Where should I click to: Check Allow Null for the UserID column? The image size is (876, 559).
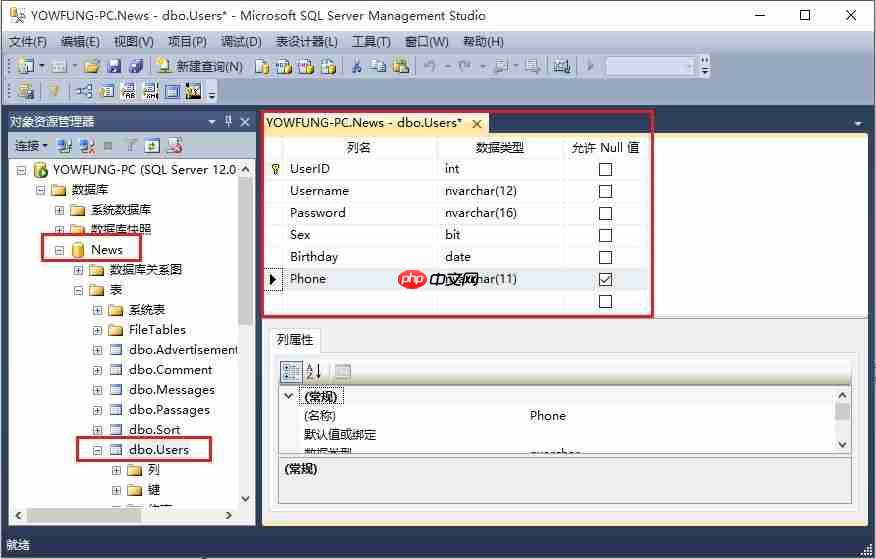(x=605, y=169)
